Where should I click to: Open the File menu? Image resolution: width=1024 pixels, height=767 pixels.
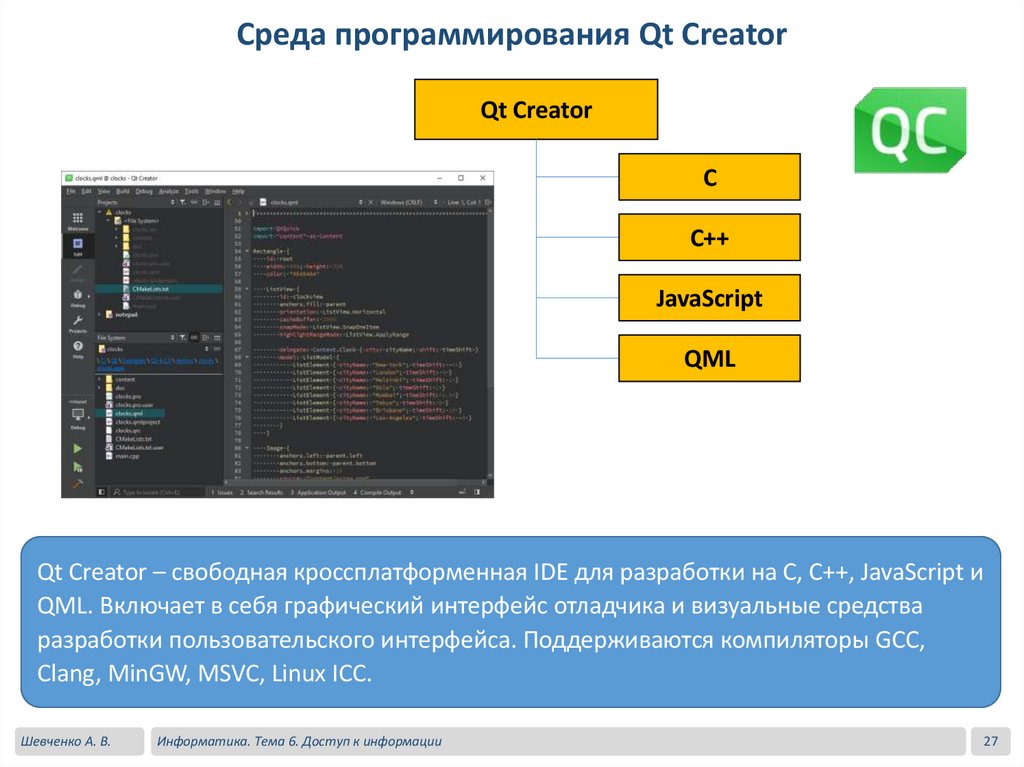tap(71, 191)
